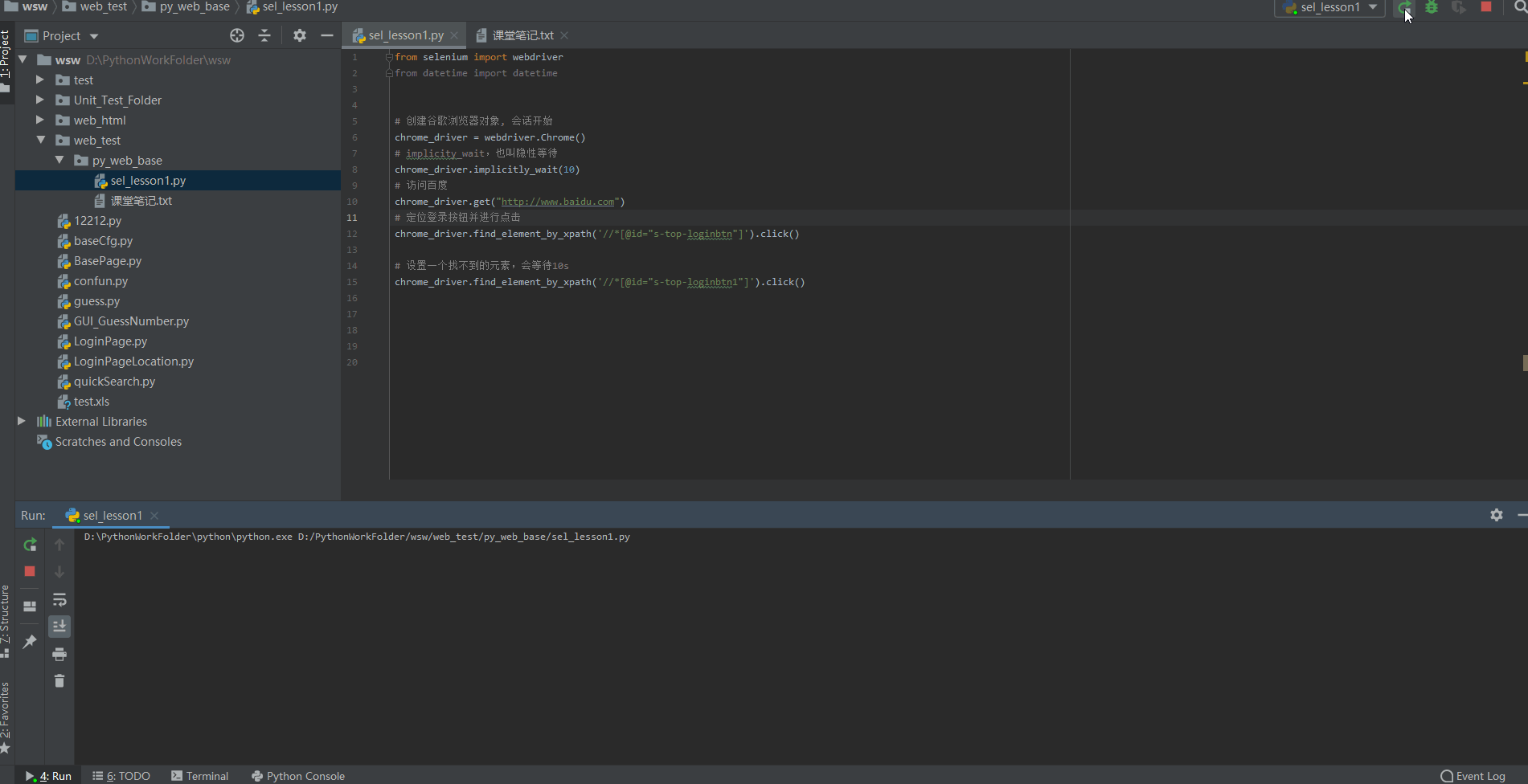Screen dimensions: 1528x784
Task: Print the console output
Action: click(x=59, y=654)
